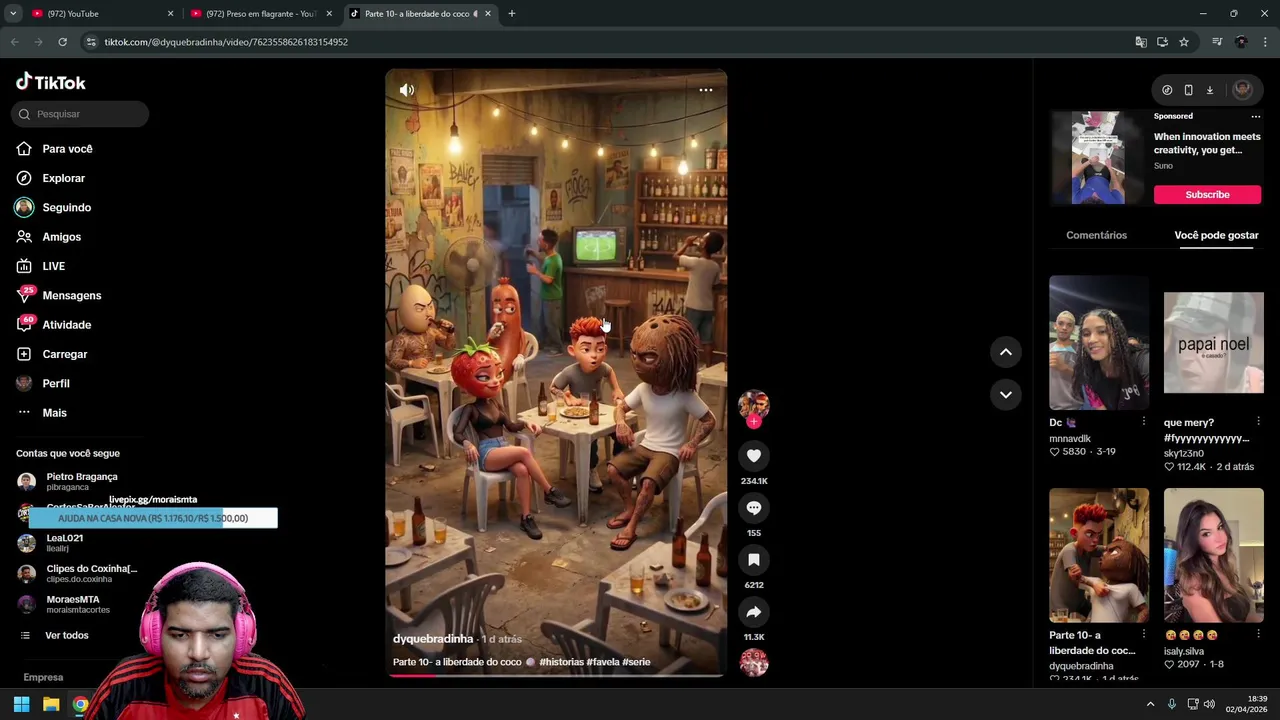Go to next video arrow
Image resolution: width=1280 pixels, height=720 pixels.
1006,394
